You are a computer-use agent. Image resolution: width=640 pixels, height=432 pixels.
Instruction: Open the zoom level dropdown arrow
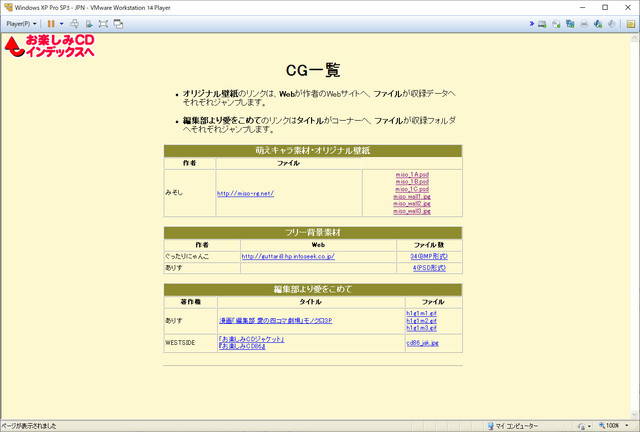(x=627, y=425)
